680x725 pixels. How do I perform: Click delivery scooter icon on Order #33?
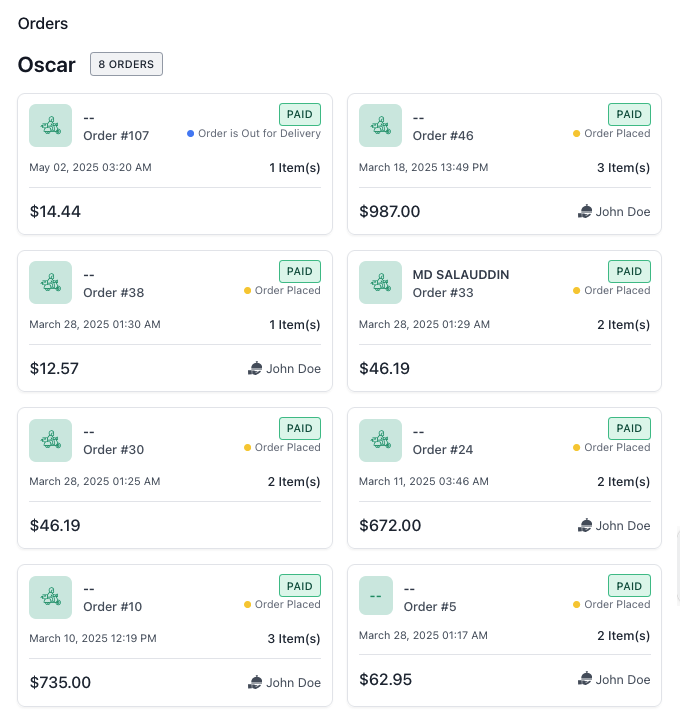click(380, 283)
